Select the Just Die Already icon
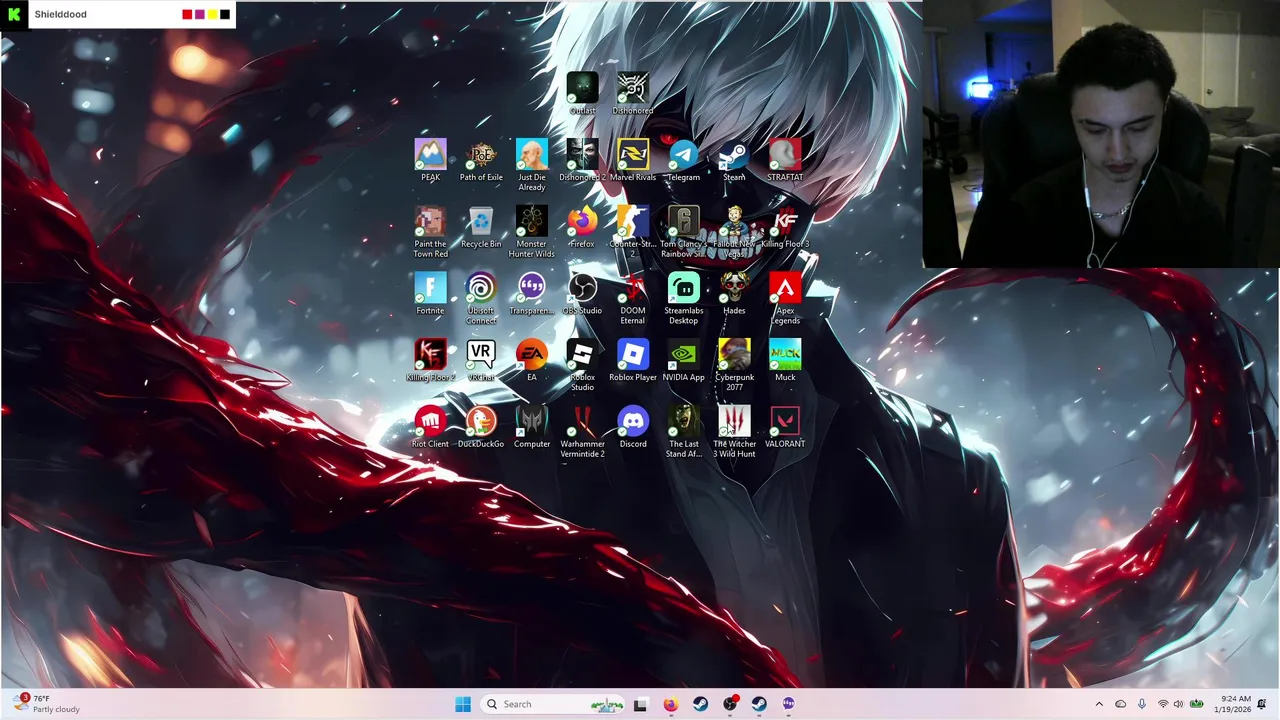The width and height of the screenshot is (1280, 720). pyautogui.click(x=532, y=165)
